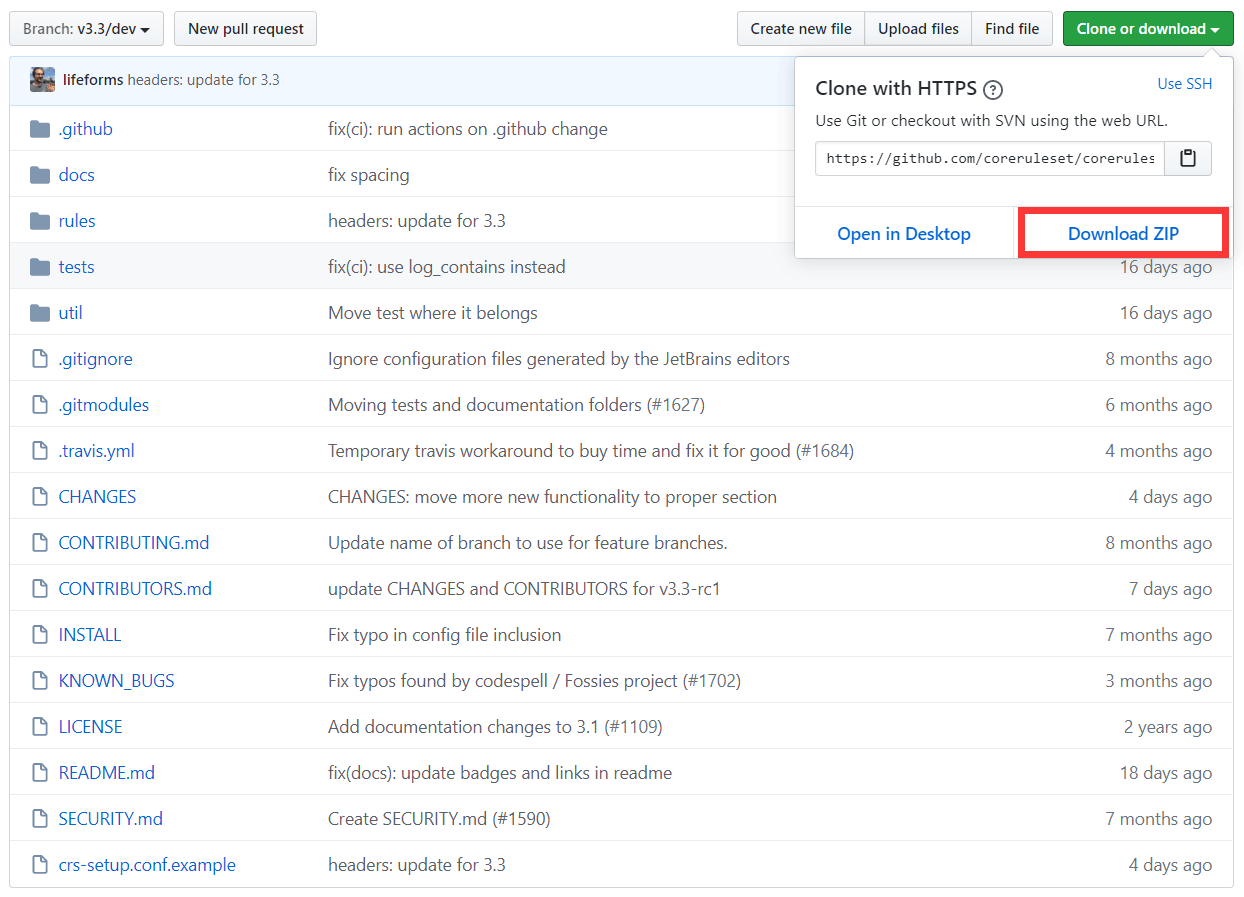Switch to Use SSH link

coord(1184,84)
